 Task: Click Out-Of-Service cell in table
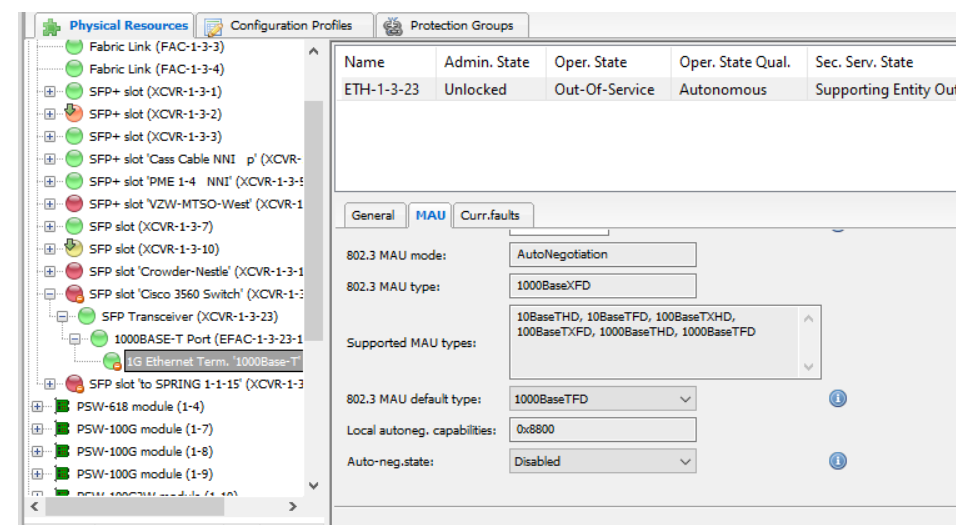tap(604, 89)
